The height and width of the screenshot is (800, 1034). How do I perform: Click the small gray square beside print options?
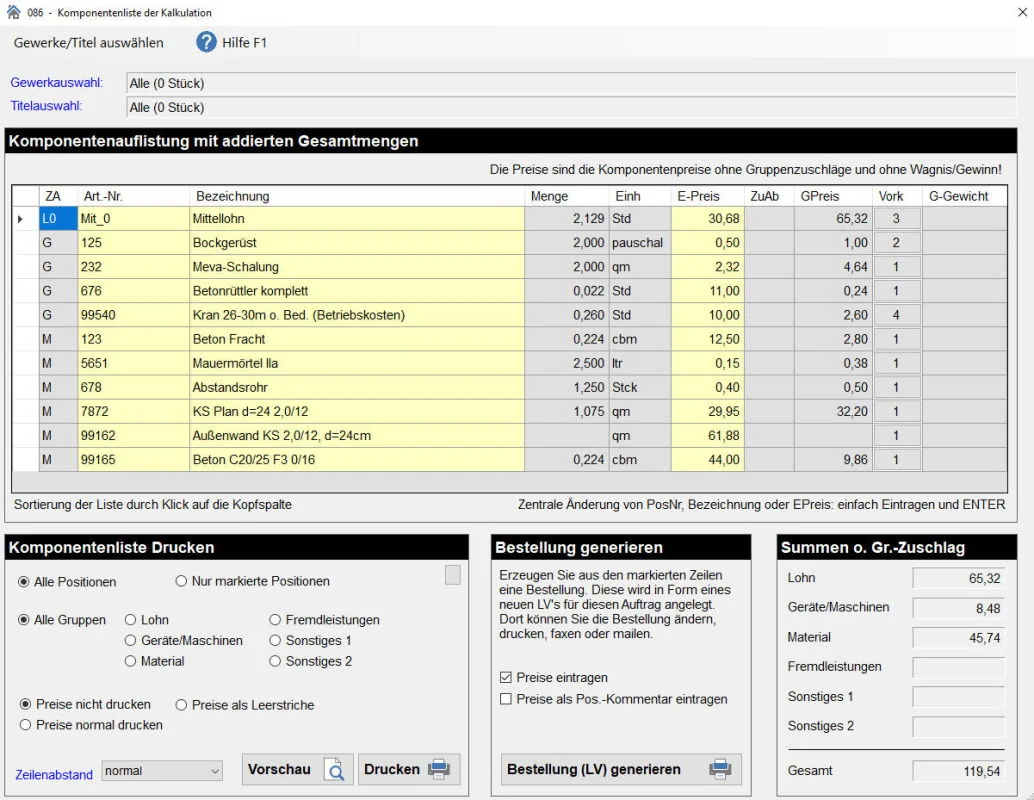453,575
